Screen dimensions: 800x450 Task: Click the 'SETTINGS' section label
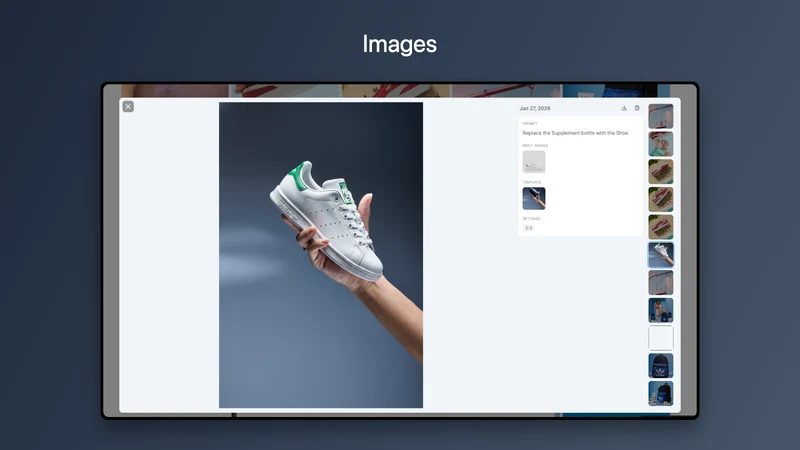click(531, 219)
